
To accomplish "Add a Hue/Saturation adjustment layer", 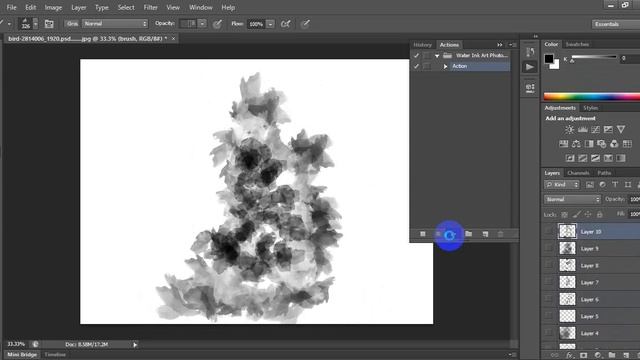I will tap(563, 144).
